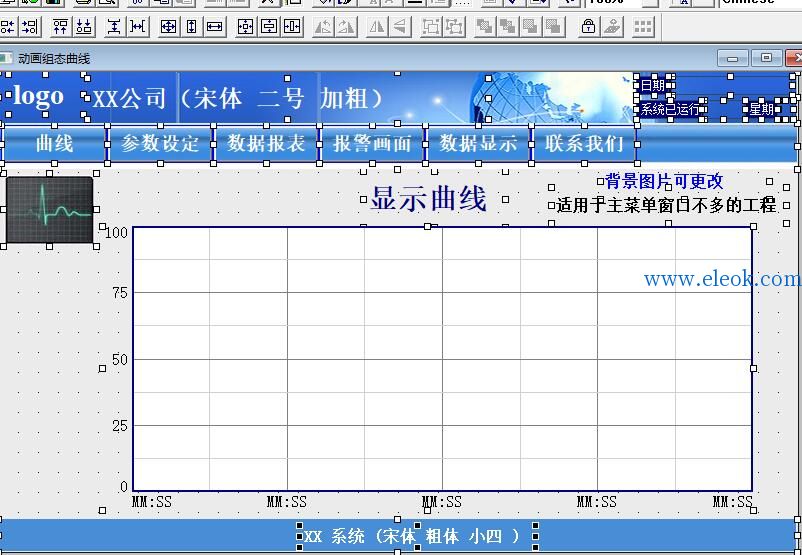Click the align left edges icon
The image size is (802, 555).
[7, 27]
